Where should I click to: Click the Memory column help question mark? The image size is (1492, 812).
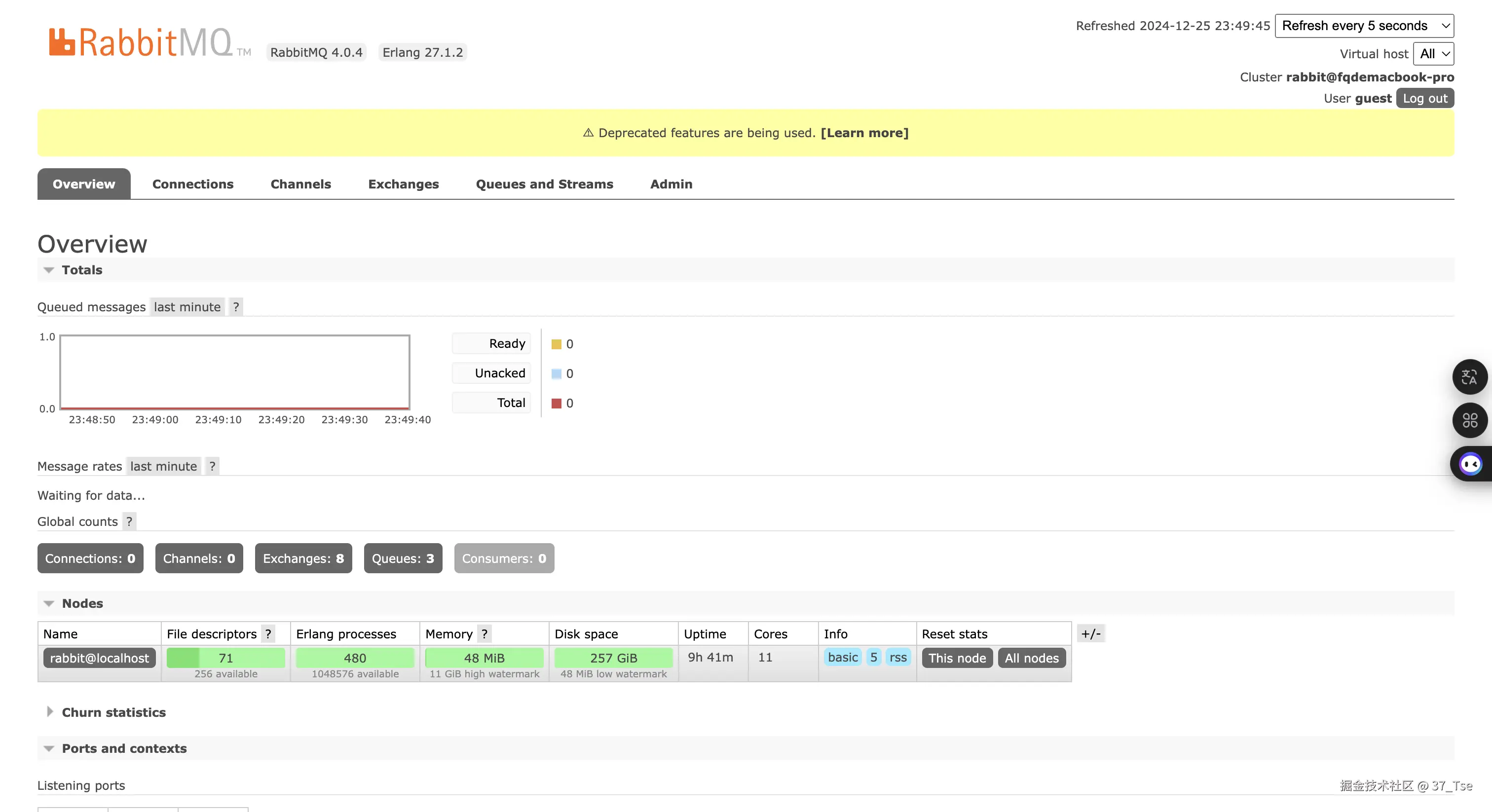click(x=484, y=633)
